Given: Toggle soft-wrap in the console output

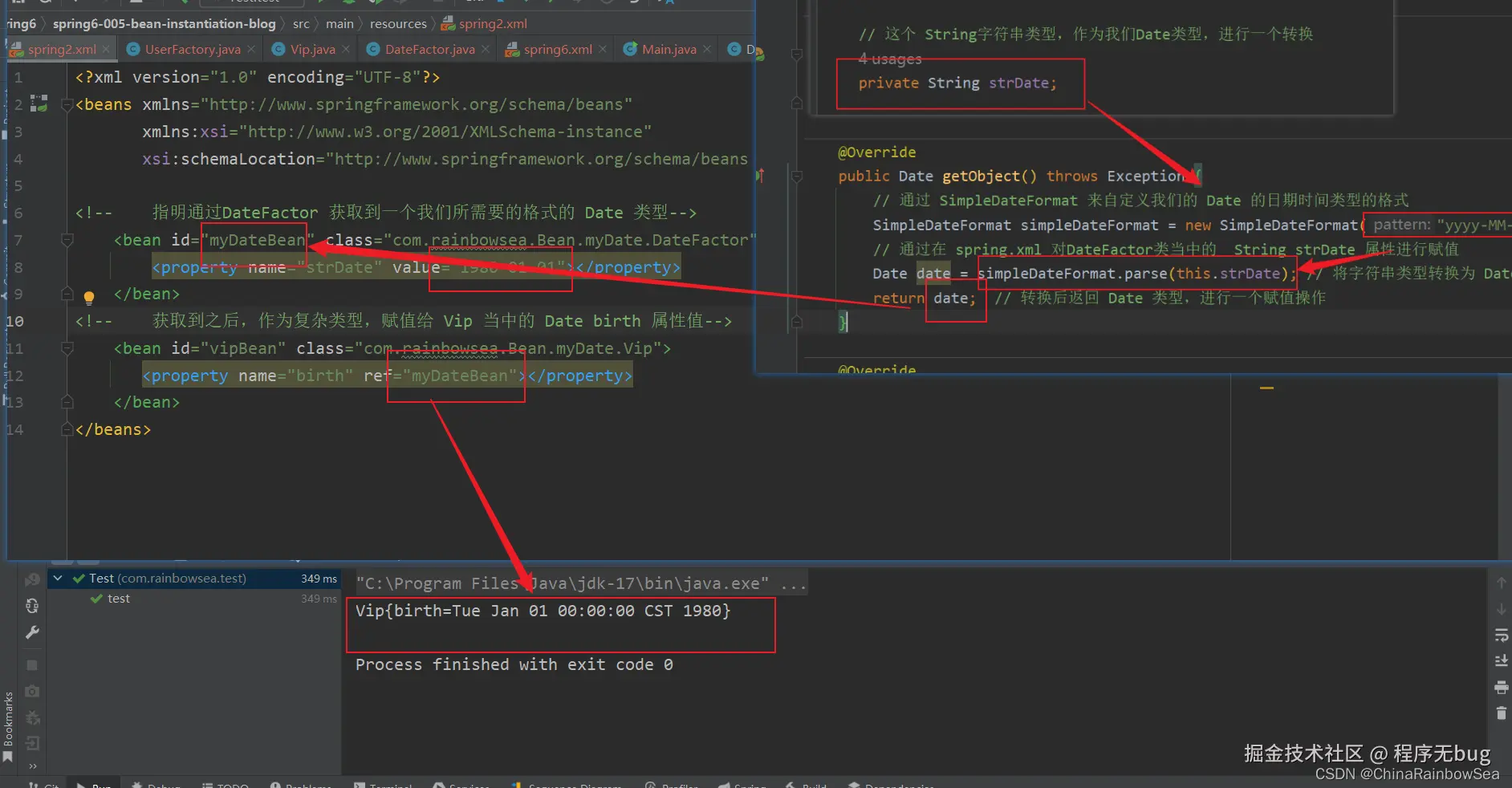Looking at the screenshot, I should (x=1502, y=636).
